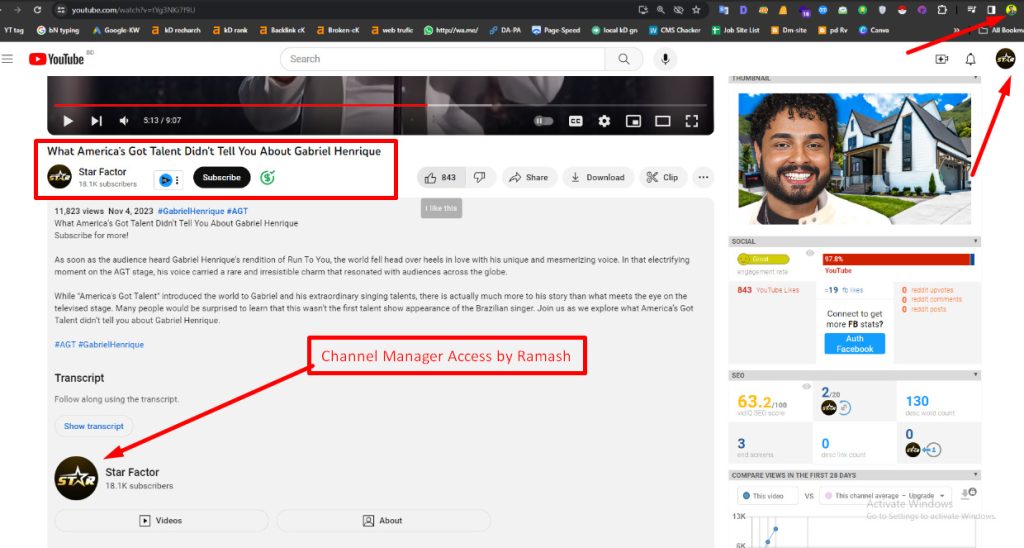
Task: Click the Auth Facebook button
Action: 854,344
